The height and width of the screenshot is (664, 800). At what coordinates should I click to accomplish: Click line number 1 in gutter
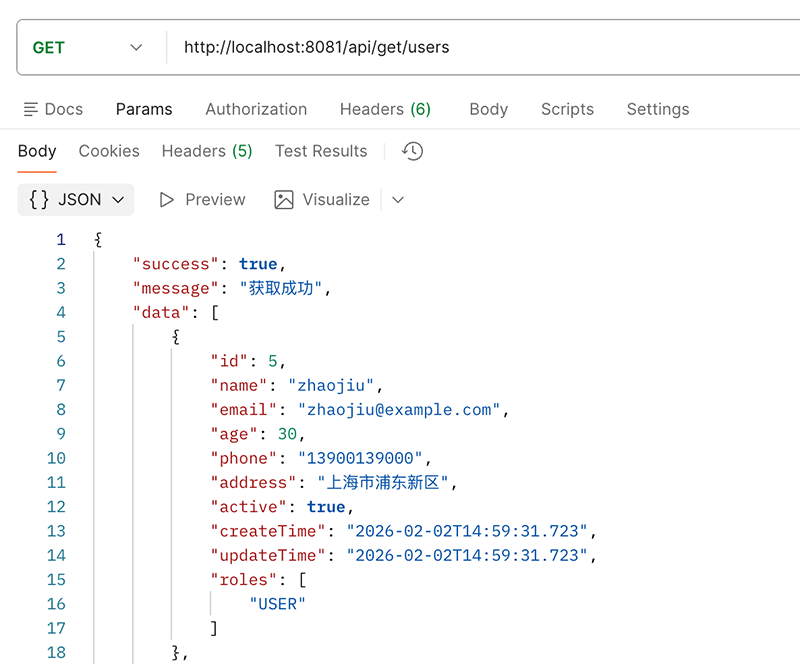(x=61, y=239)
